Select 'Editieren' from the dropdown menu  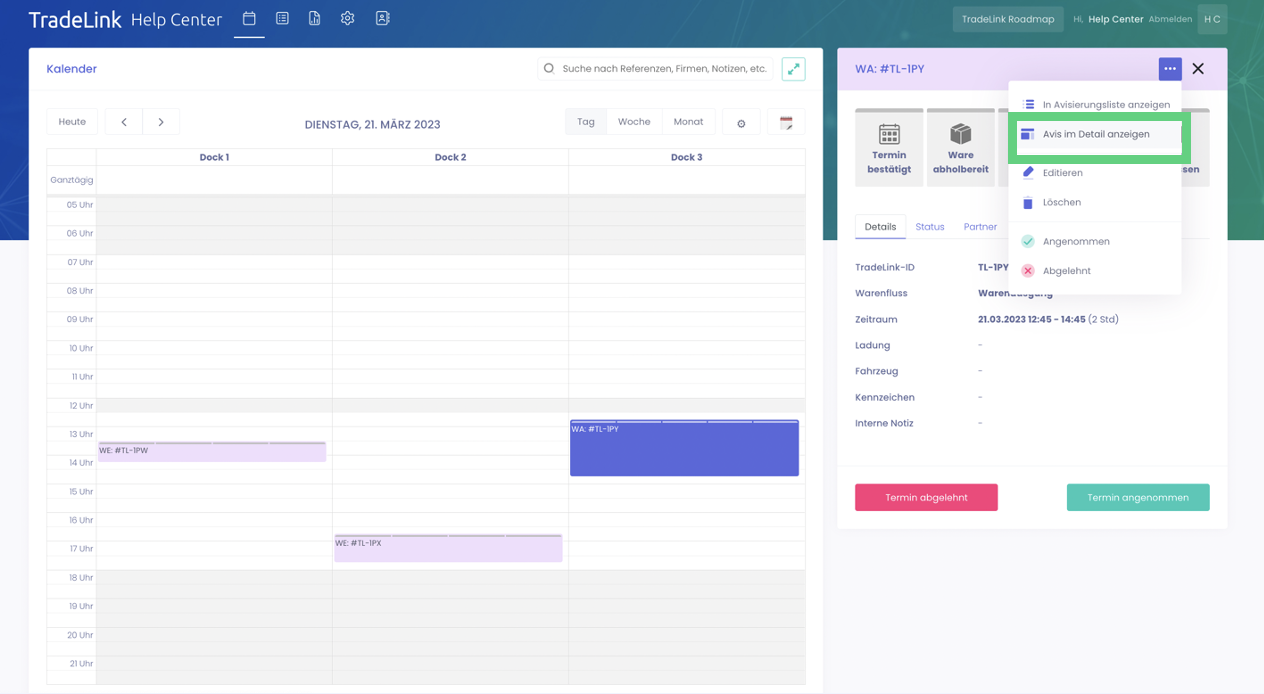(1062, 173)
